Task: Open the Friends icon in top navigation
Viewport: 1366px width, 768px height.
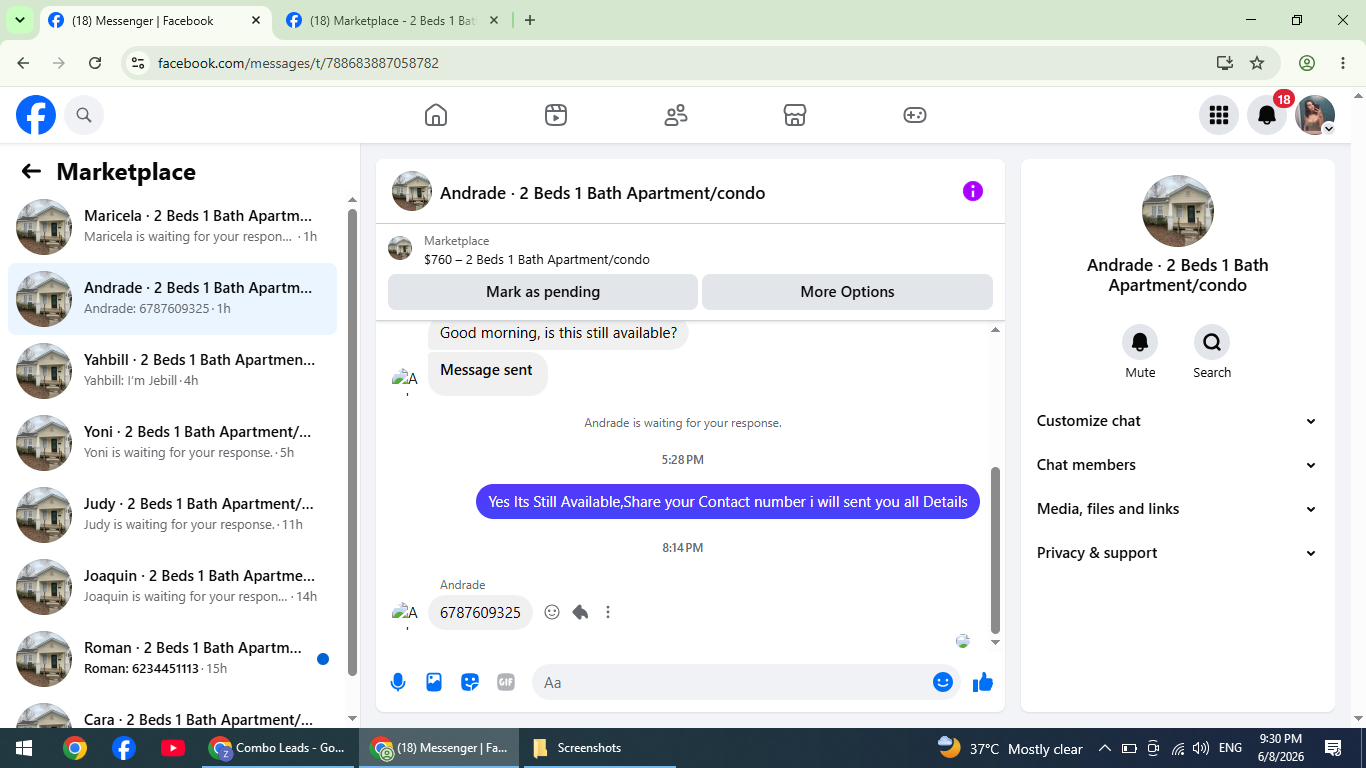Action: pyautogui.click(x=676, y=115)
